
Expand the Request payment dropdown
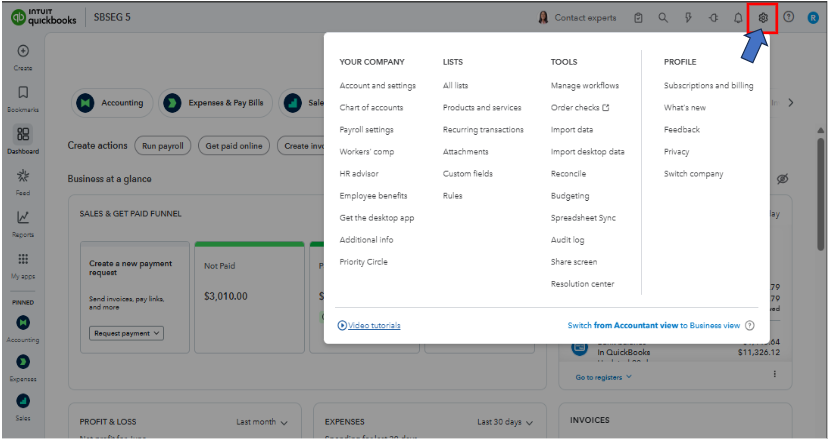pyautogui.click(x=126, y=333)
